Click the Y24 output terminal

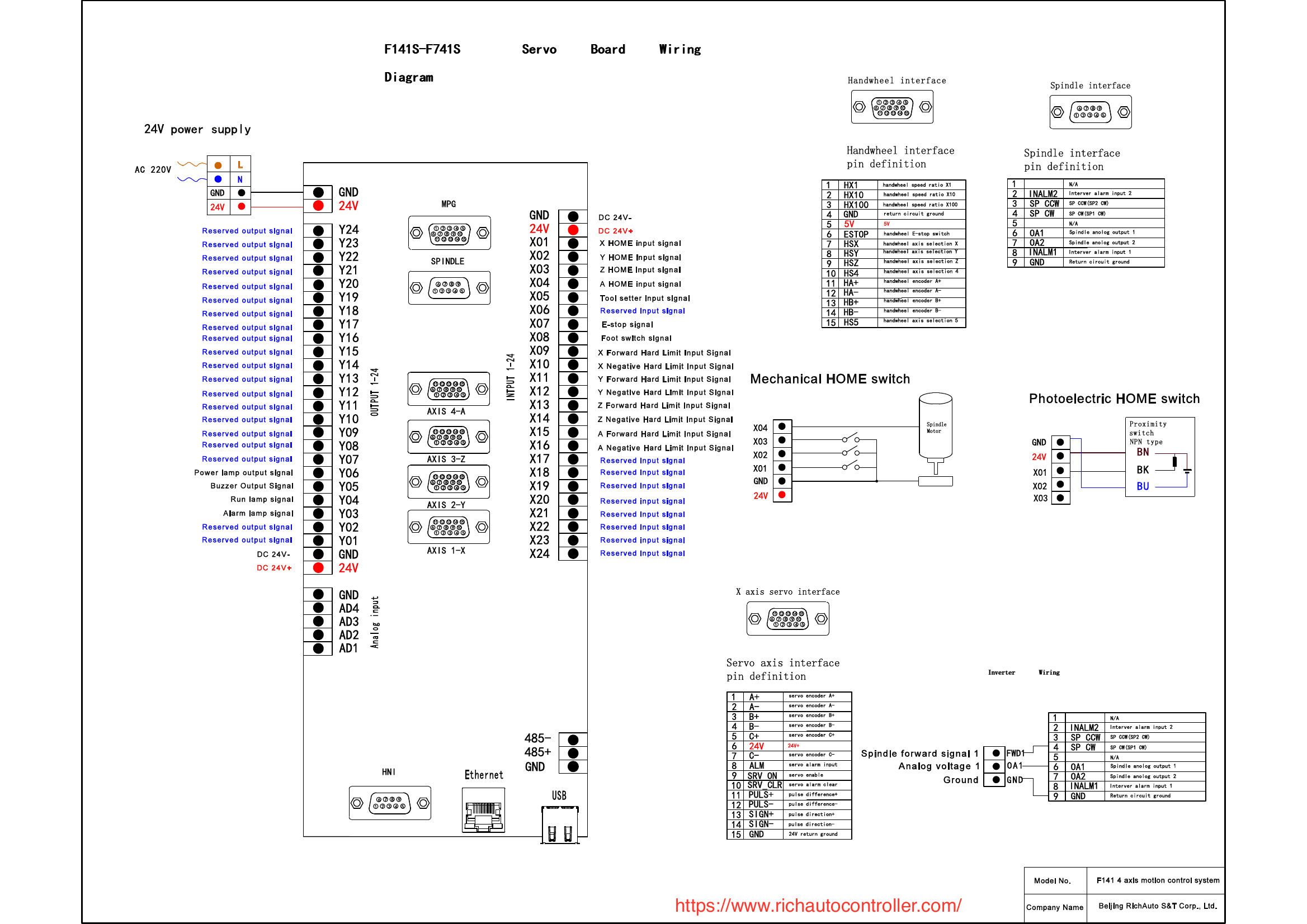(x=318, y=230)
